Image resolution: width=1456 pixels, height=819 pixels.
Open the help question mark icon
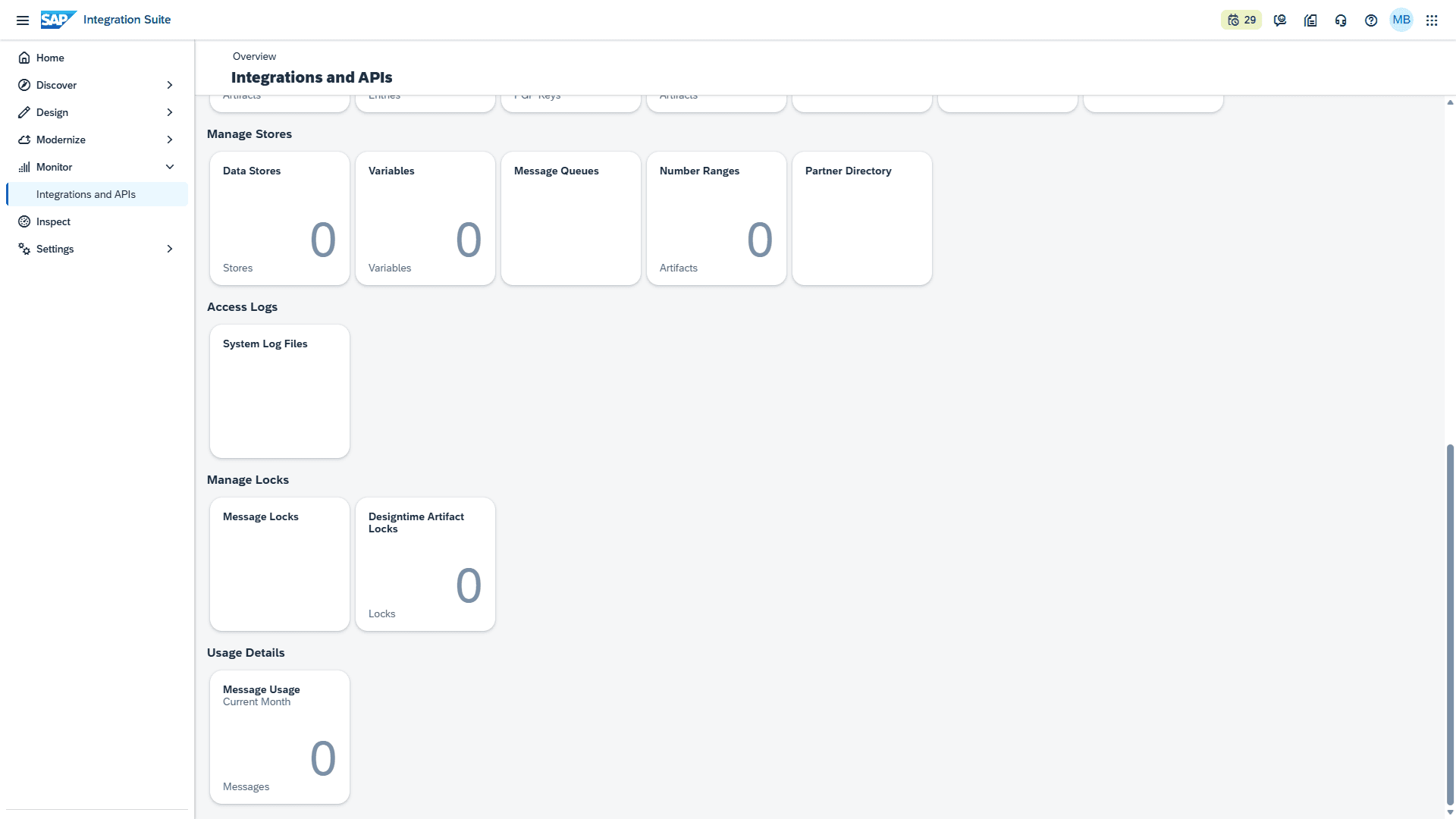(x=1371, y=20)
